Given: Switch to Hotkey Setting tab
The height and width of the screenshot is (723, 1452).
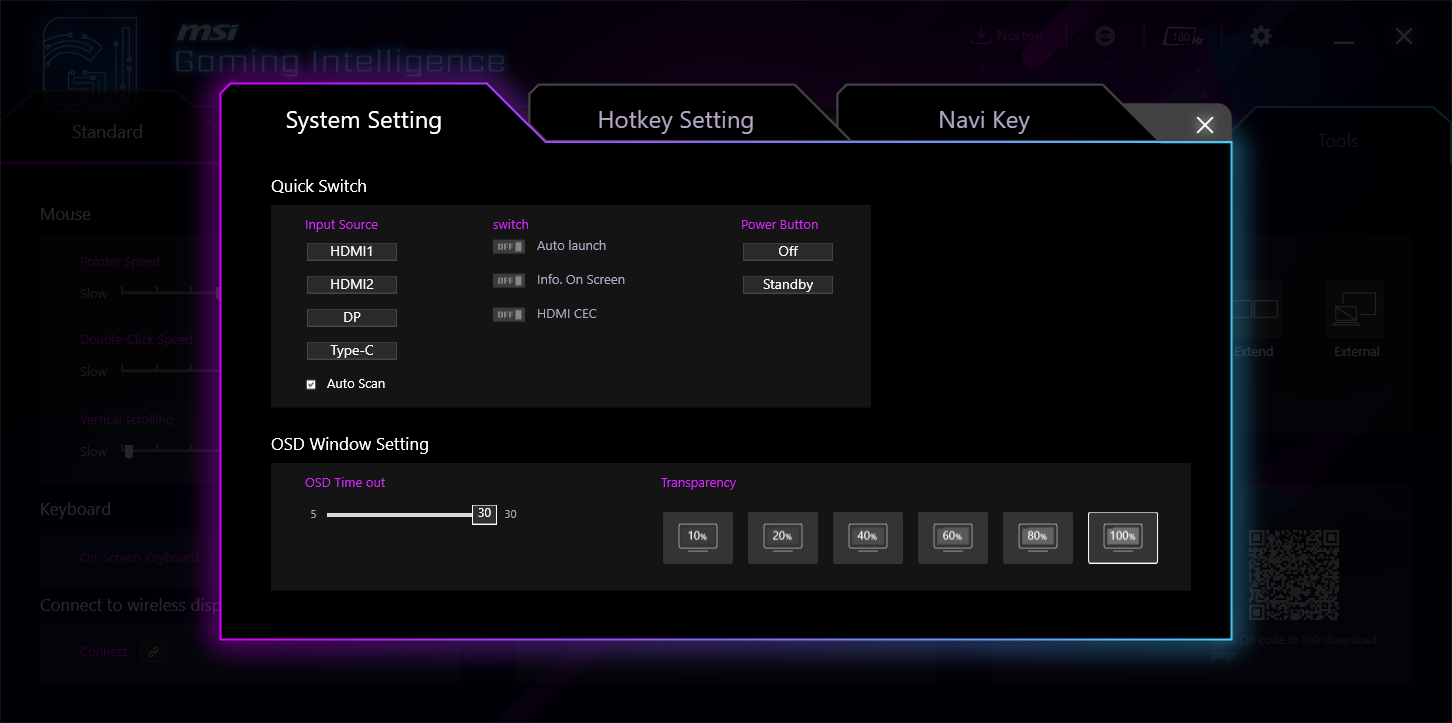Looking at the screenshot, I should click(675, 120).
